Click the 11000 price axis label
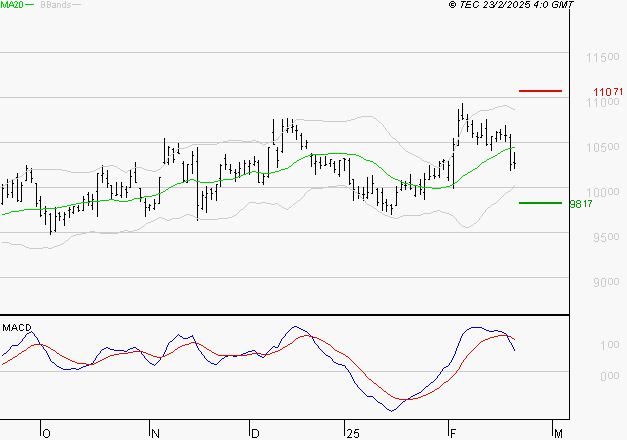The width and height of the screenshot is (627, 440). (603, 102)
